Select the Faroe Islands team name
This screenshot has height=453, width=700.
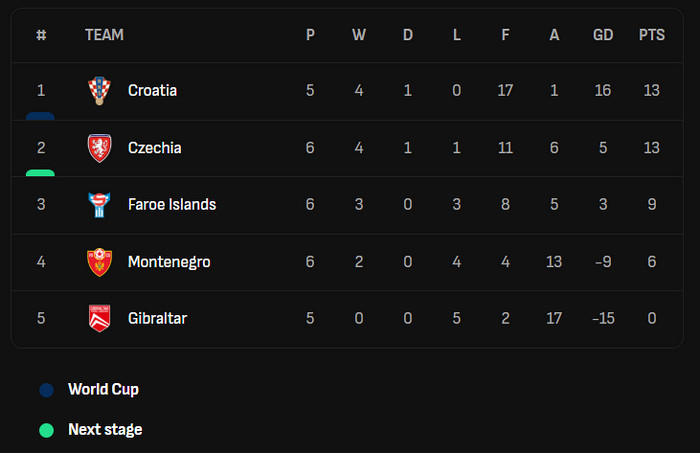click(171, 205)
